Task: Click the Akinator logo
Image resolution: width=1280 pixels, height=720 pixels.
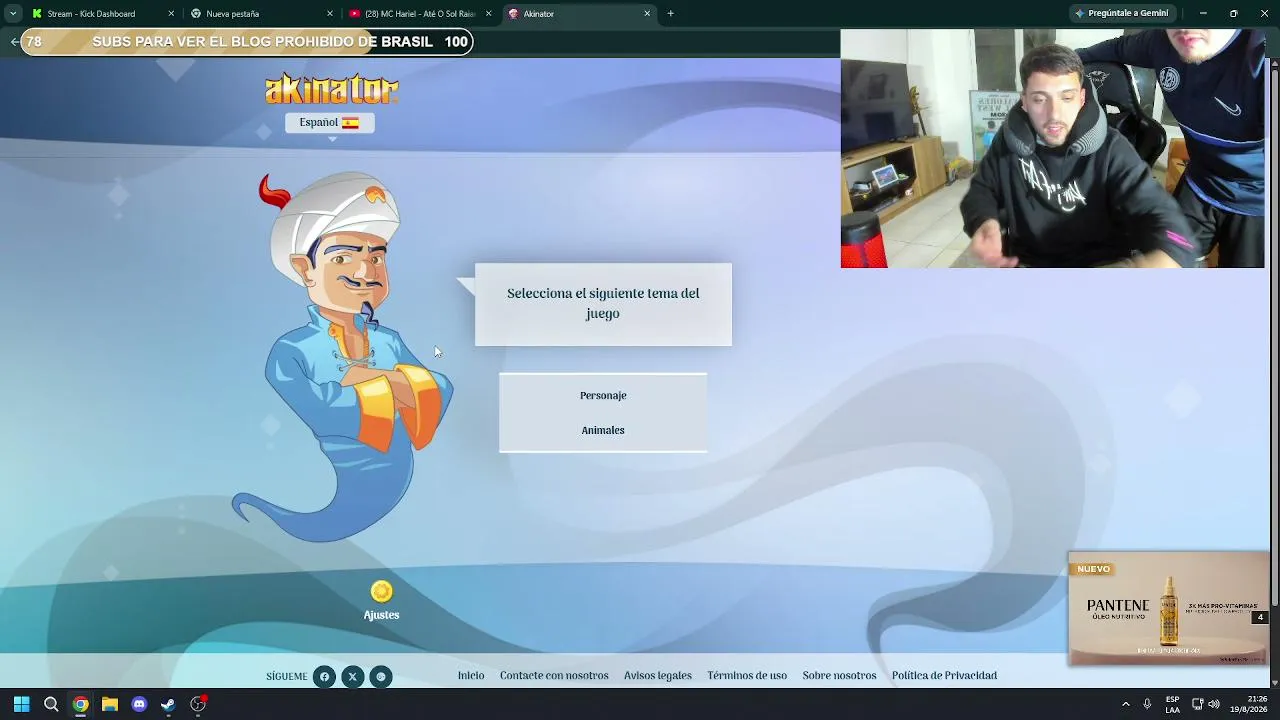Action: (332, 89)
